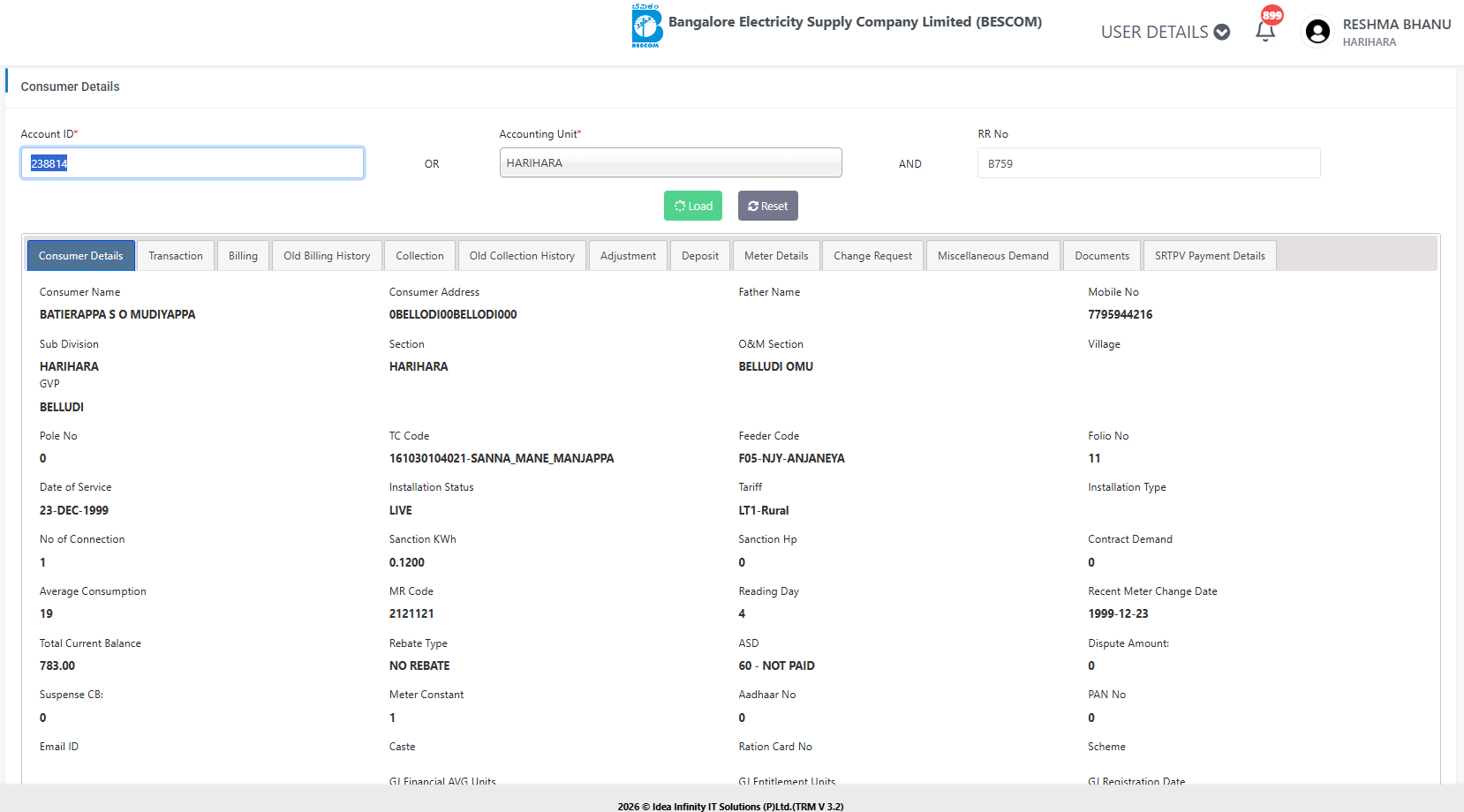1464x812 pixels.
Task: Open the Deposit tab
Action: [x=700, y=256]
